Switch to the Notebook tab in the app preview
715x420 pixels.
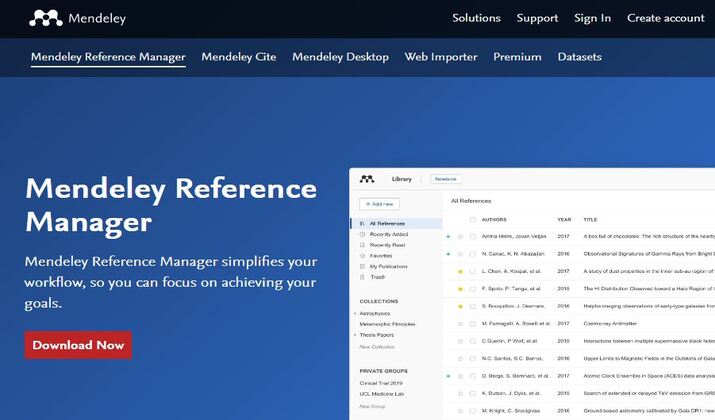click(446, 179)
